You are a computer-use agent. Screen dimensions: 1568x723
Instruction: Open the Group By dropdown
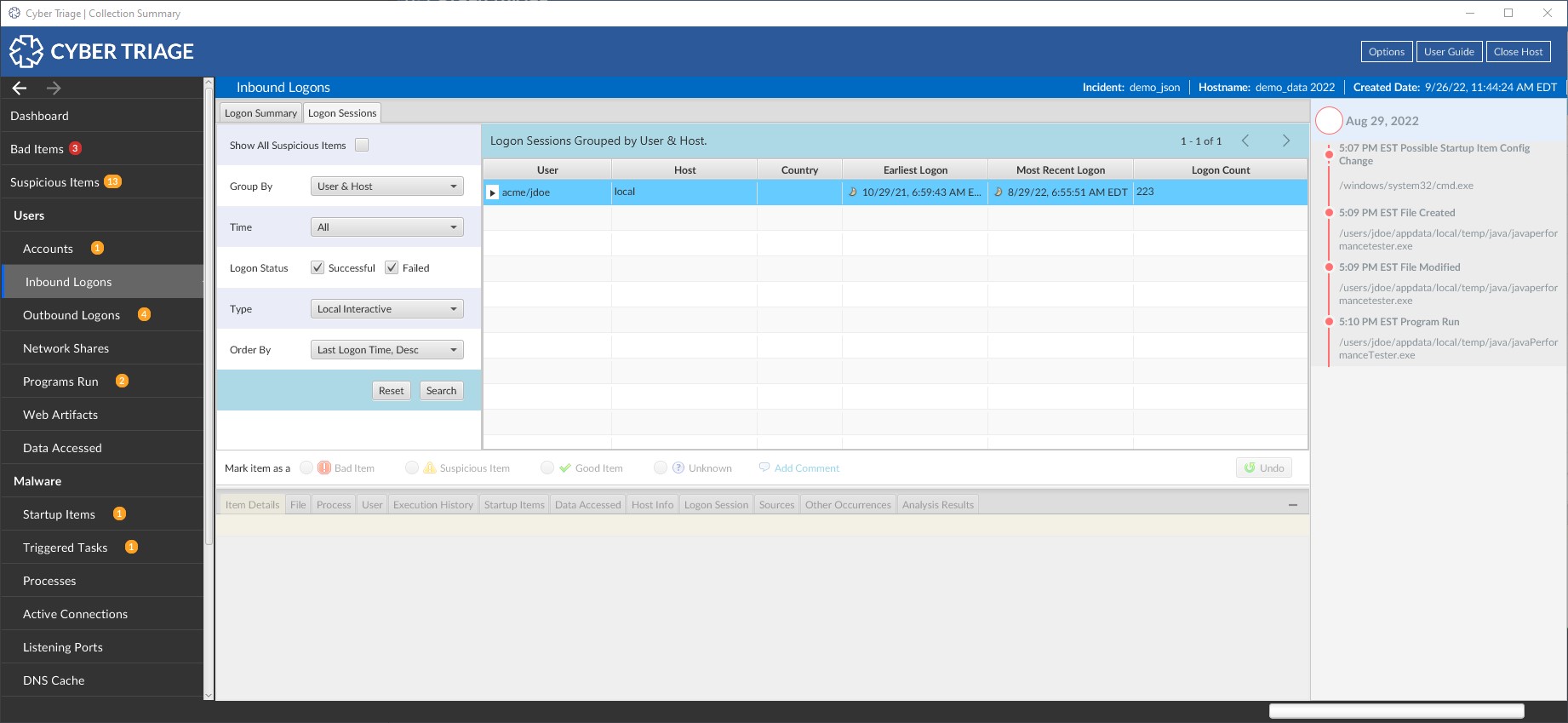(387, 186)
